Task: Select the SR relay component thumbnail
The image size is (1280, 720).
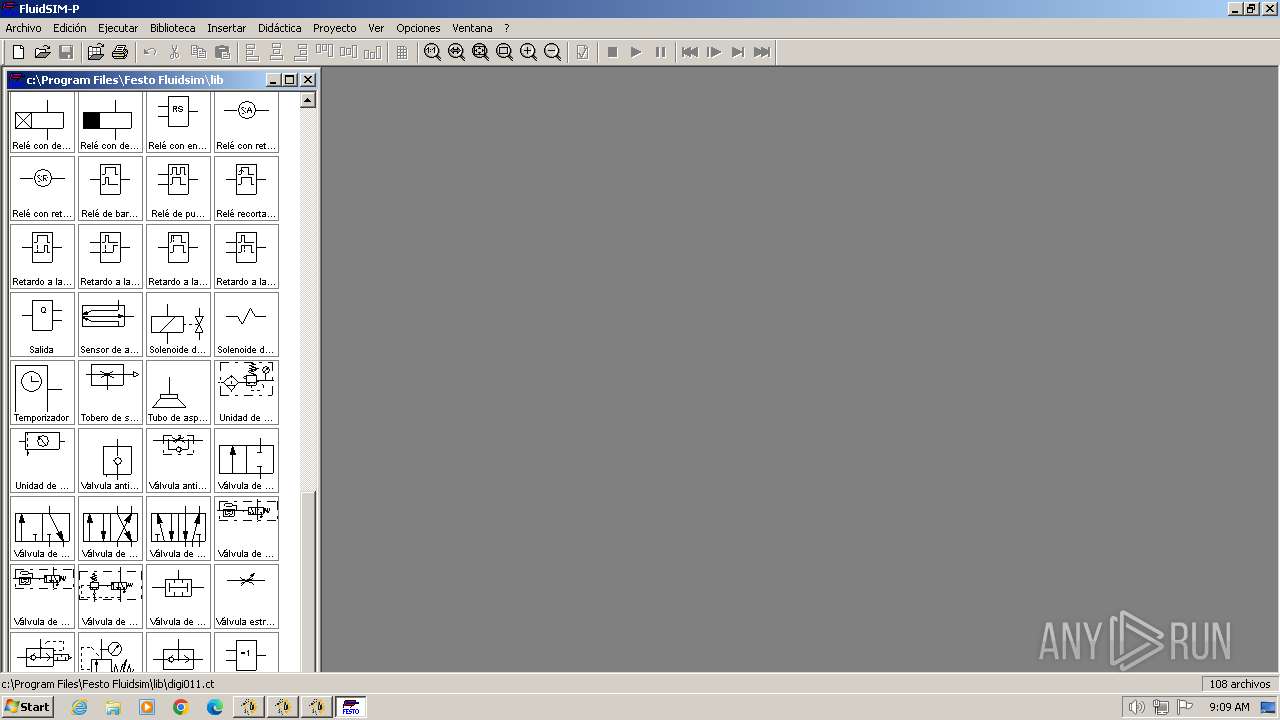Action: pos(42,188)
